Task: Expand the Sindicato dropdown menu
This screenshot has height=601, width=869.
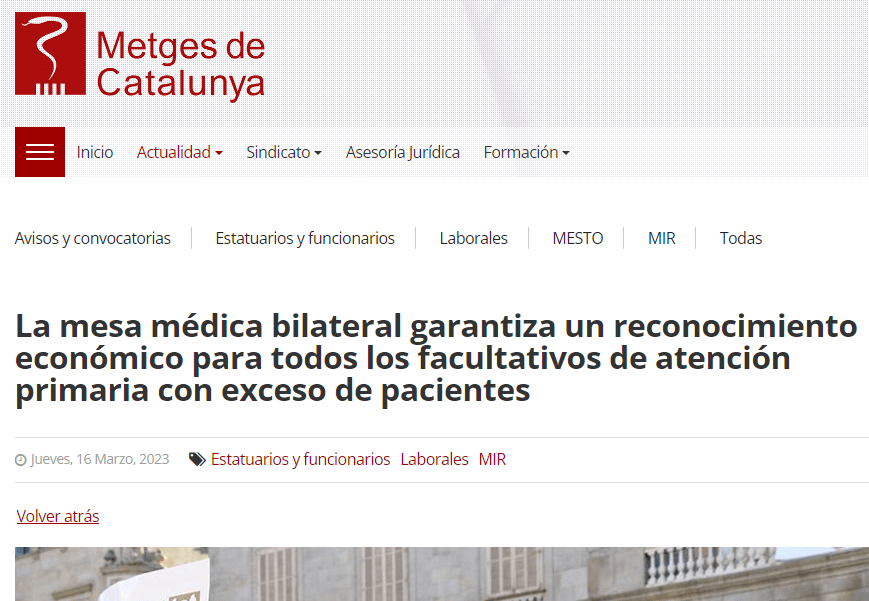Action: [x=284, y=152]
